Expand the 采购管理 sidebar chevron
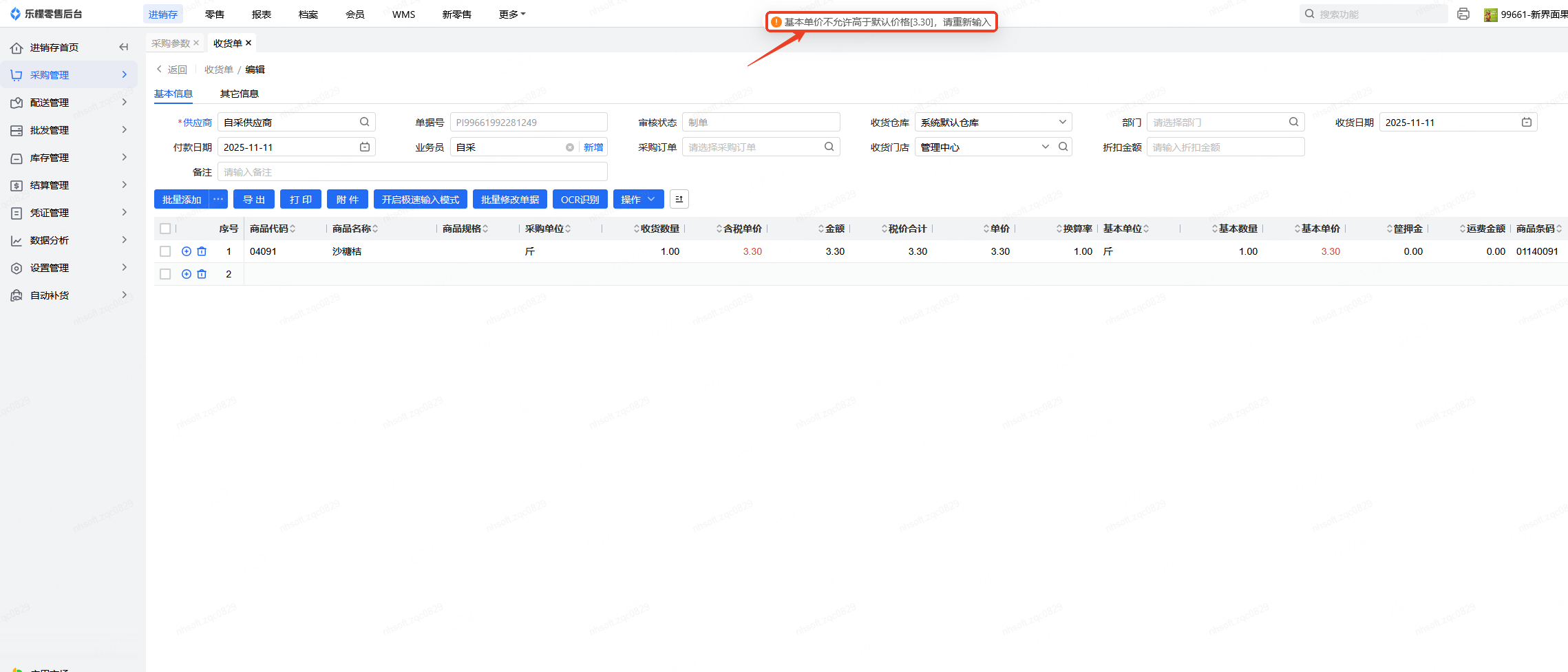The width and height of the screenshot is (1568, 672). 125,74
